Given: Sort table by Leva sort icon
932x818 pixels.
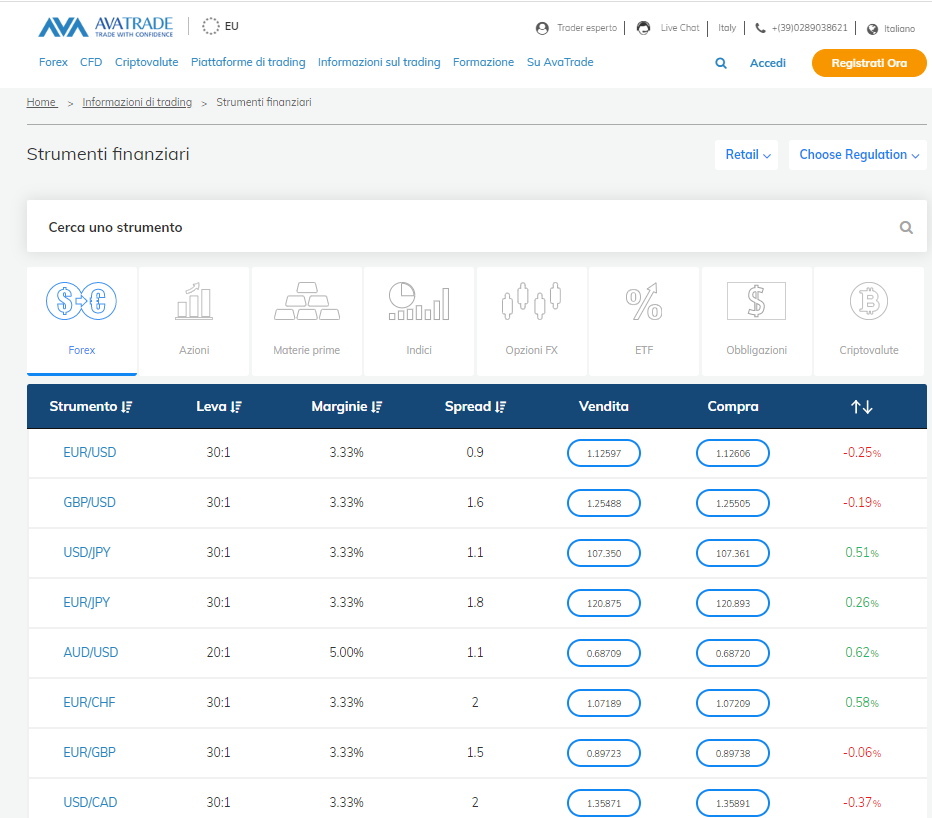Looking at the screenshot, I should (236, 407).
